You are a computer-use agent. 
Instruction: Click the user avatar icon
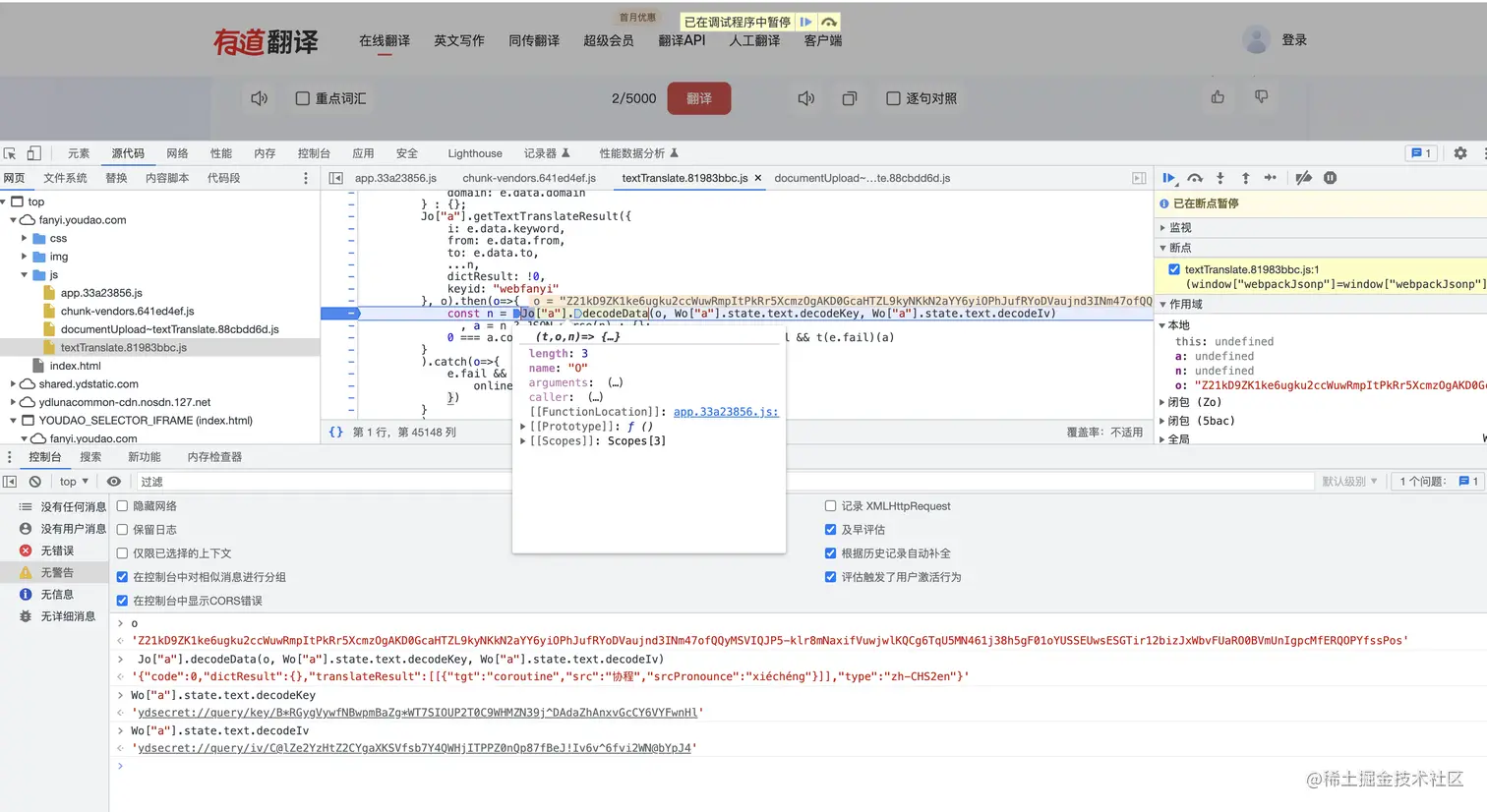1256,39
